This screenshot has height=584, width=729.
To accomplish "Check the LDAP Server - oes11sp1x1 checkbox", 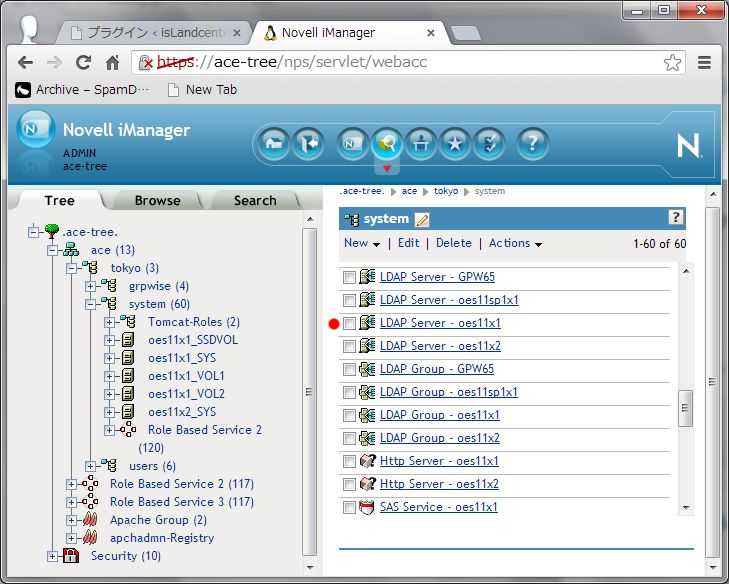I will pyautogui.click(x=349, y=300).
